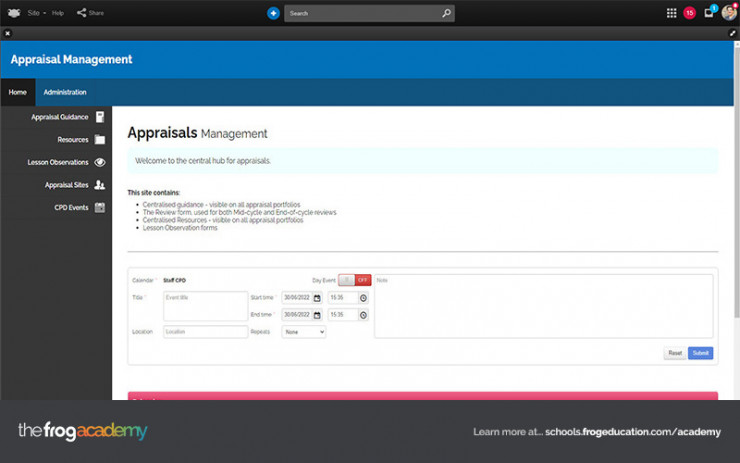Click the Resources folder icon
Screen dimensions: 740x463
(x=100, y=140)
